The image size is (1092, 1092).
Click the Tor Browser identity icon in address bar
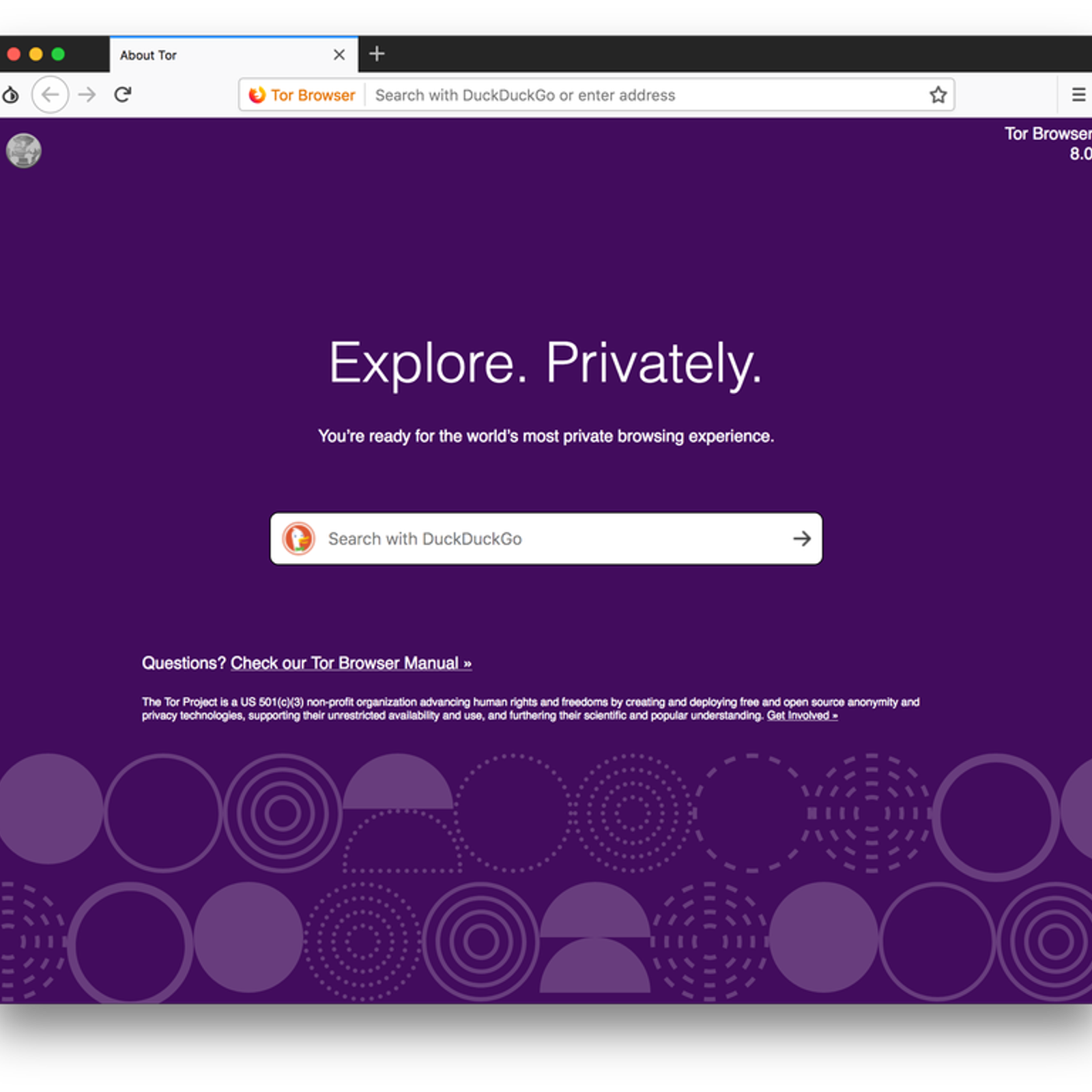pyautogui.click(x=257, y=95)
